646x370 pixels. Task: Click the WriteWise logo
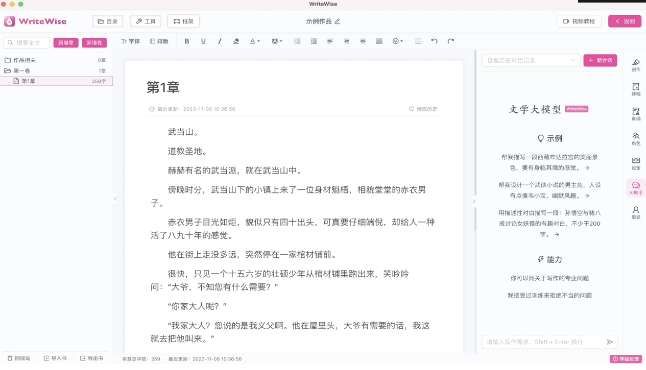coord(35,21)
